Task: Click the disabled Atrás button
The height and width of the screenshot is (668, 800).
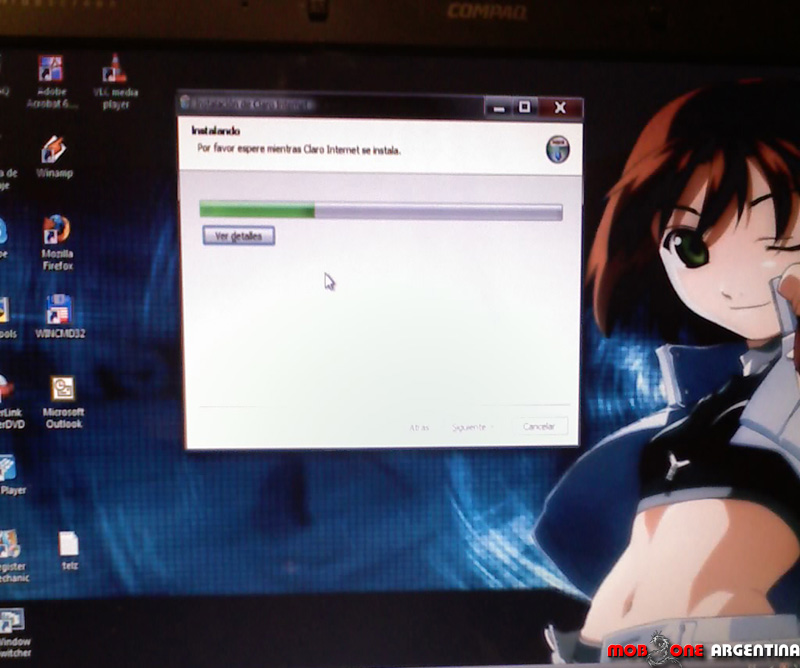Action: point(418,427)
